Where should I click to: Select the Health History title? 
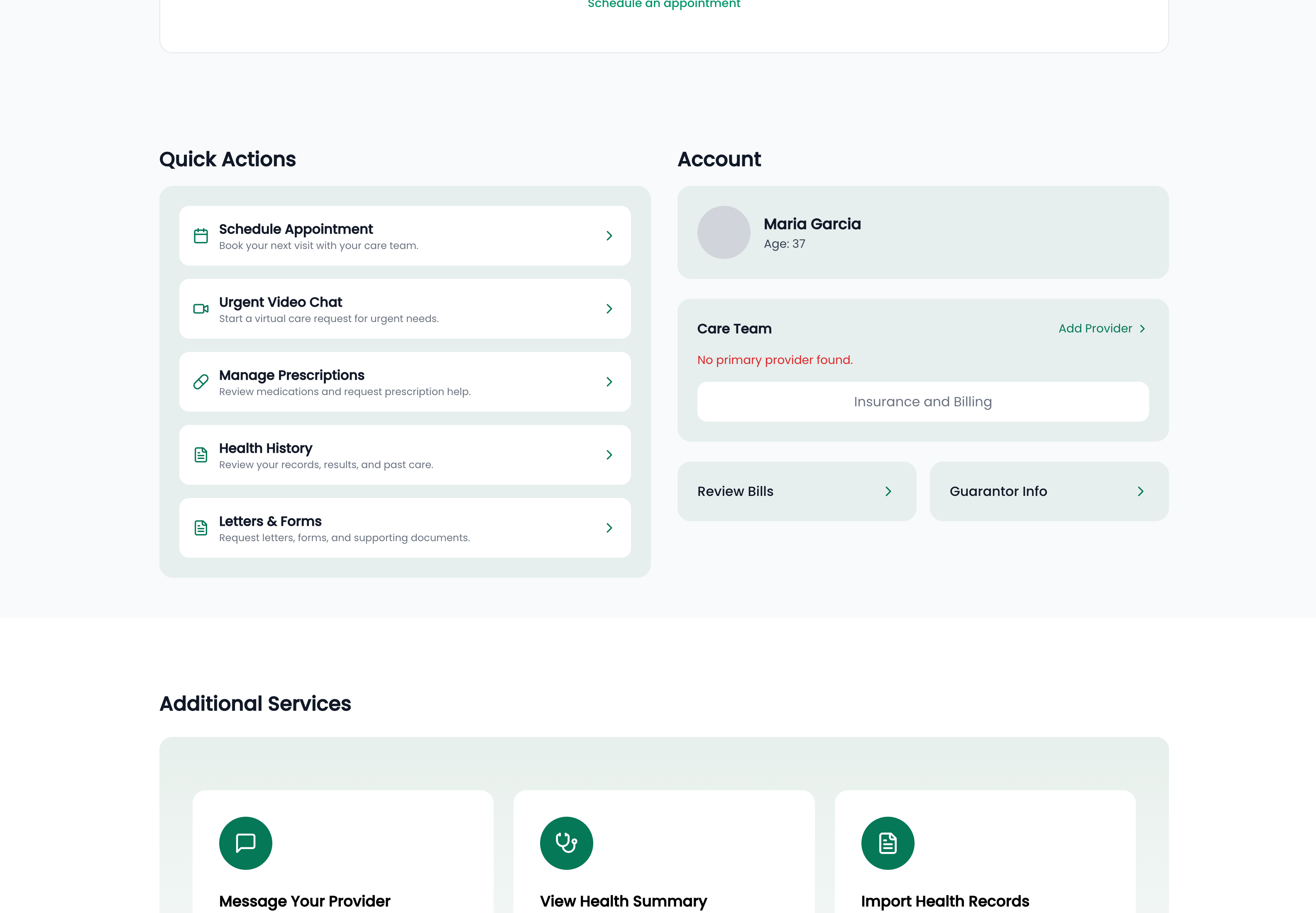click(x=266, y=449)
